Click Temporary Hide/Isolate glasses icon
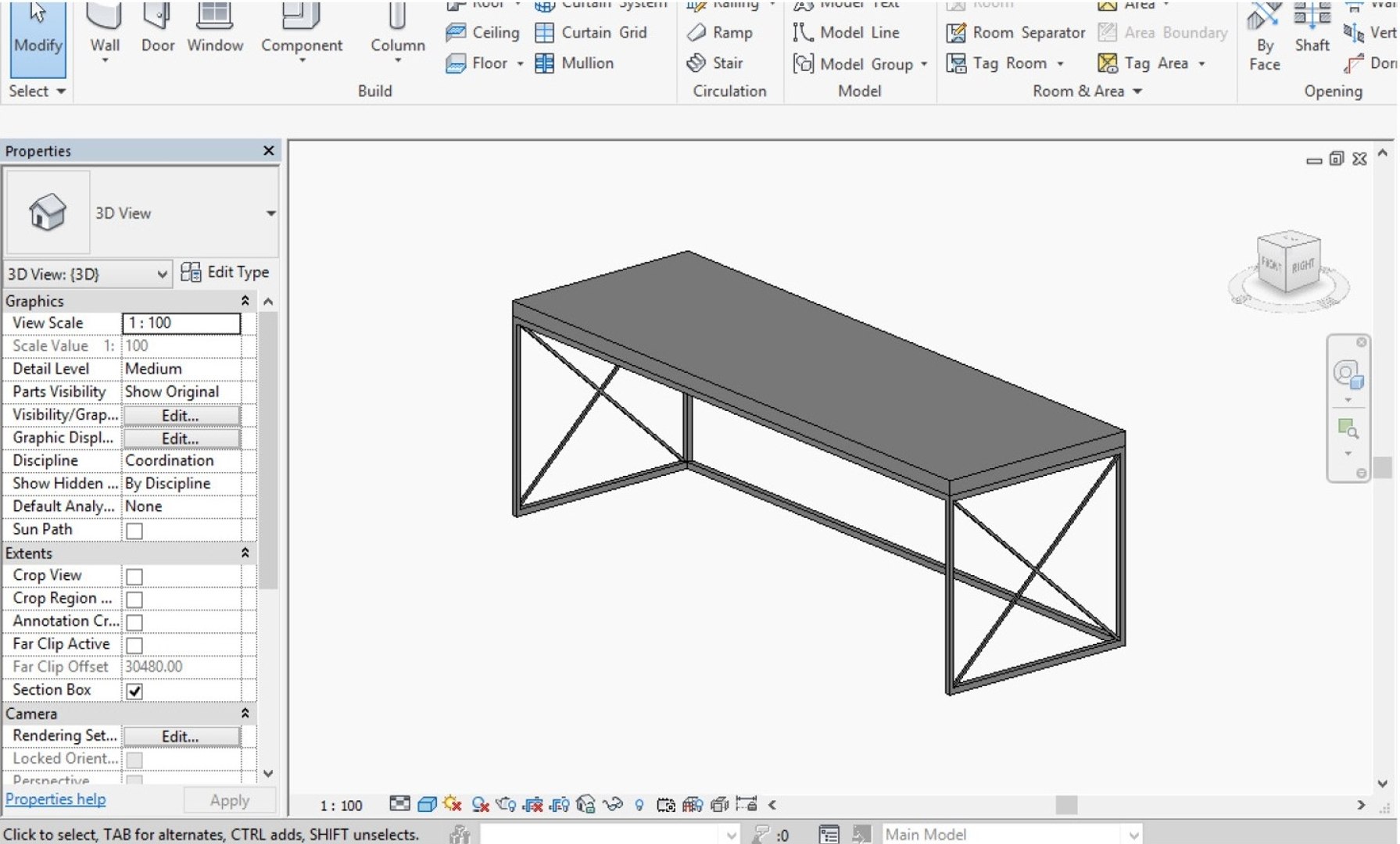1400x844 pixels. pos(613,804)
